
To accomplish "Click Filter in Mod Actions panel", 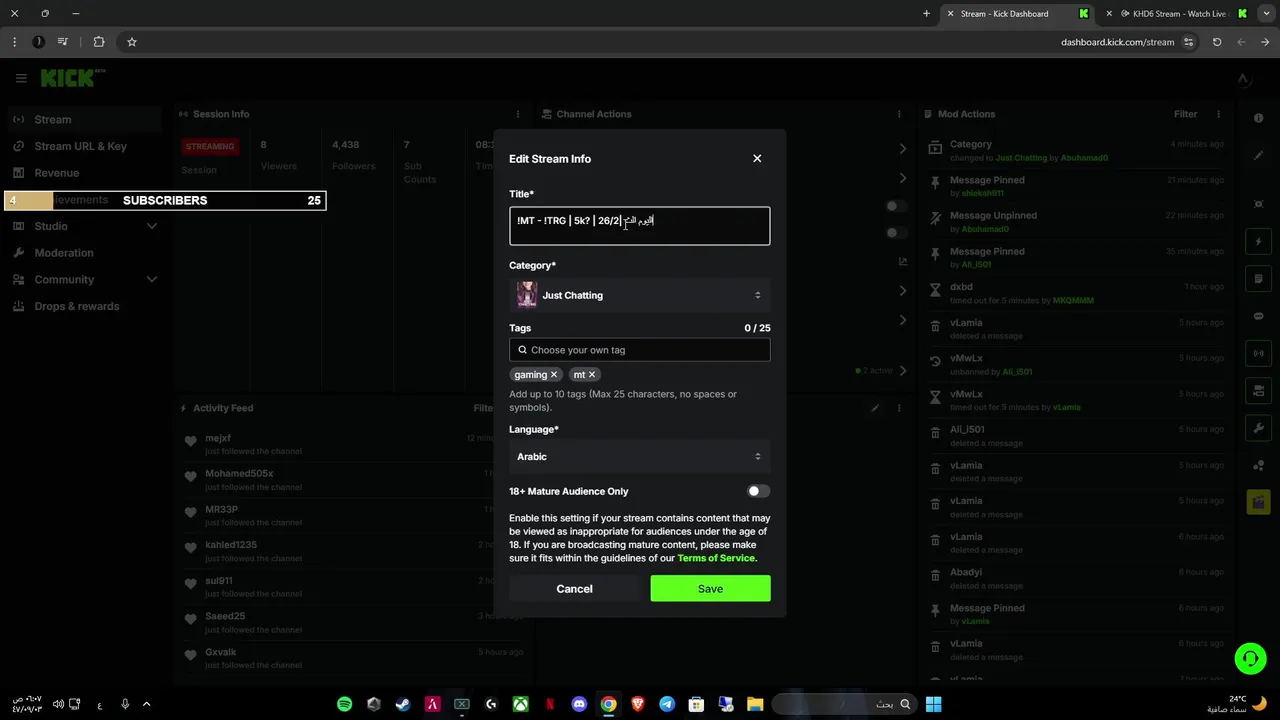I will click(1185, 114).
